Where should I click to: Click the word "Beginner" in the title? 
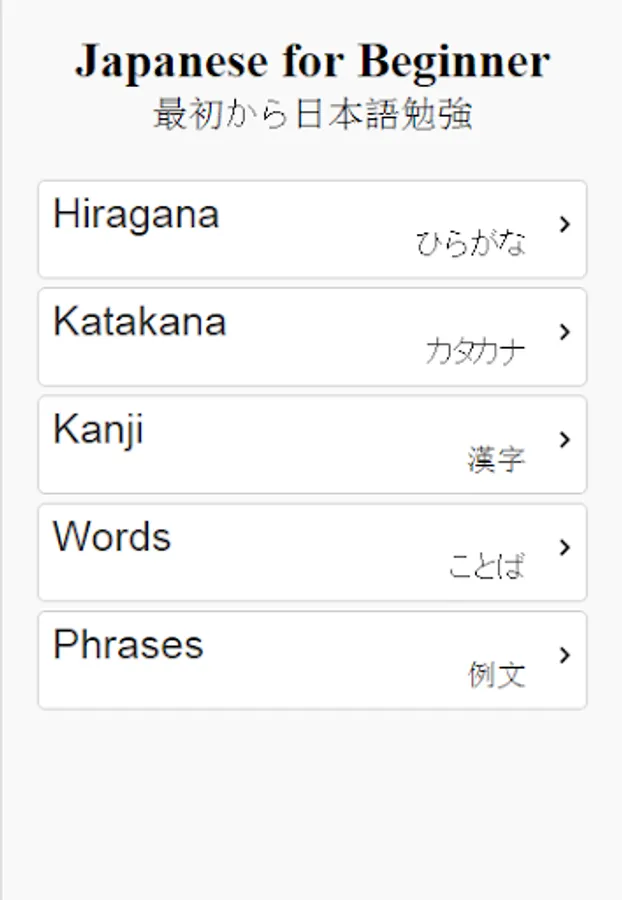(454, 62)
